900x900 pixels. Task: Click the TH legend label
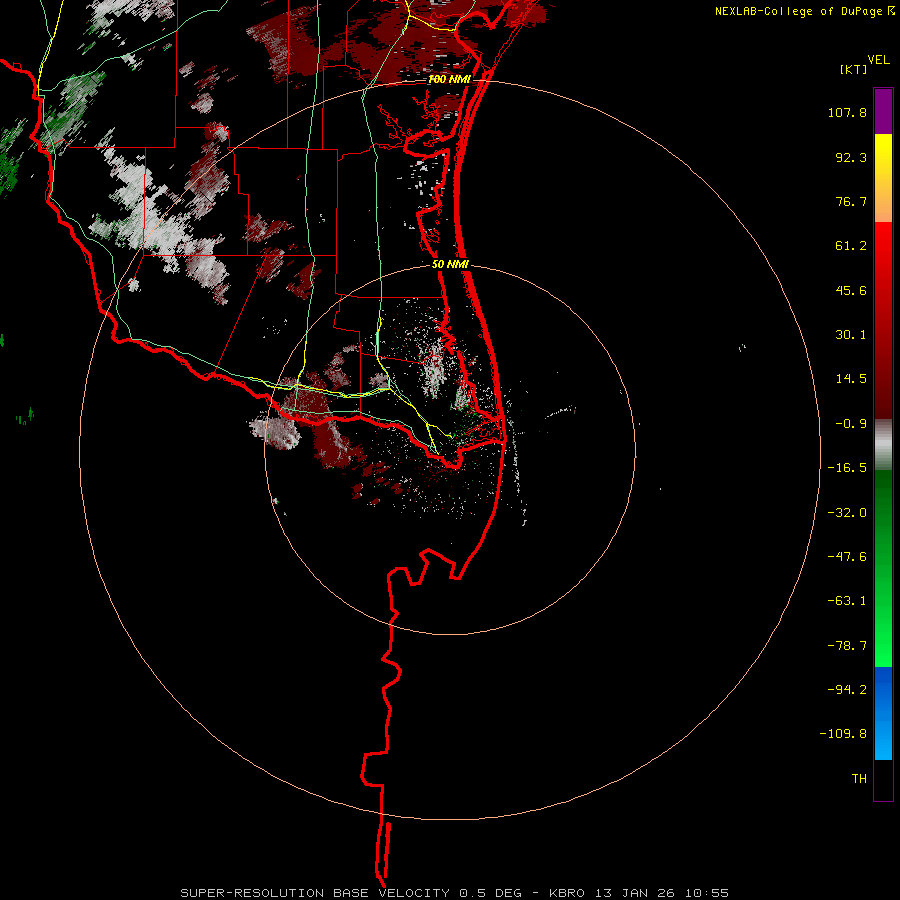[x=859, y=778]
